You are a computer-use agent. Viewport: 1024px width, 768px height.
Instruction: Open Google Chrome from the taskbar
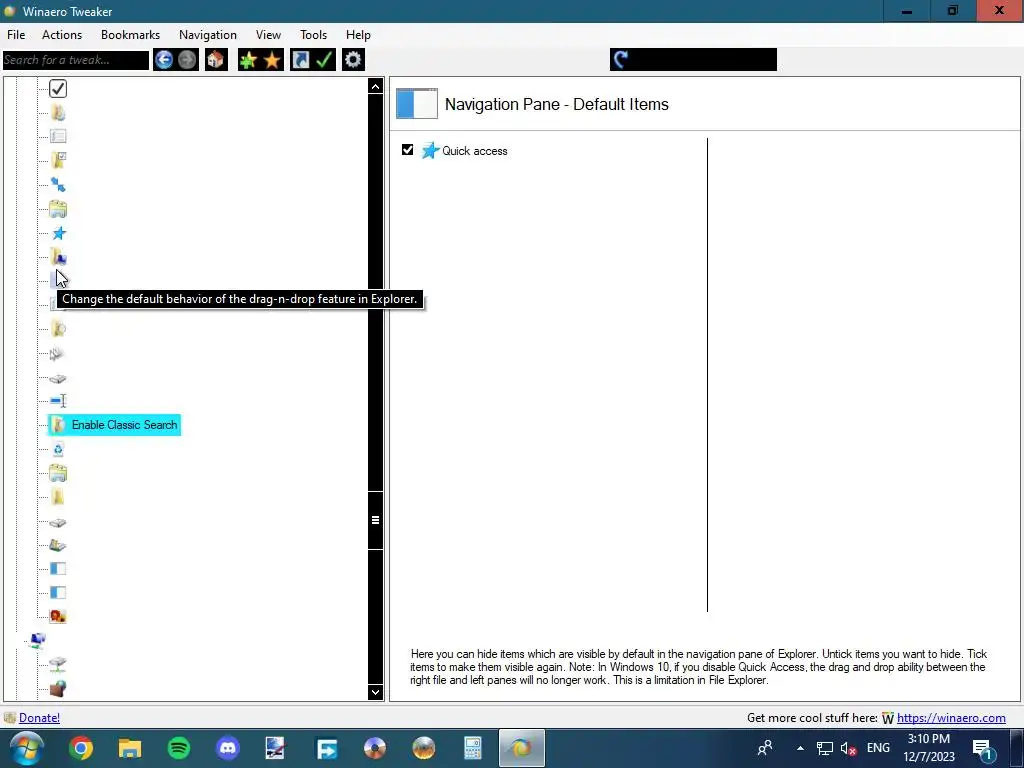81,748
